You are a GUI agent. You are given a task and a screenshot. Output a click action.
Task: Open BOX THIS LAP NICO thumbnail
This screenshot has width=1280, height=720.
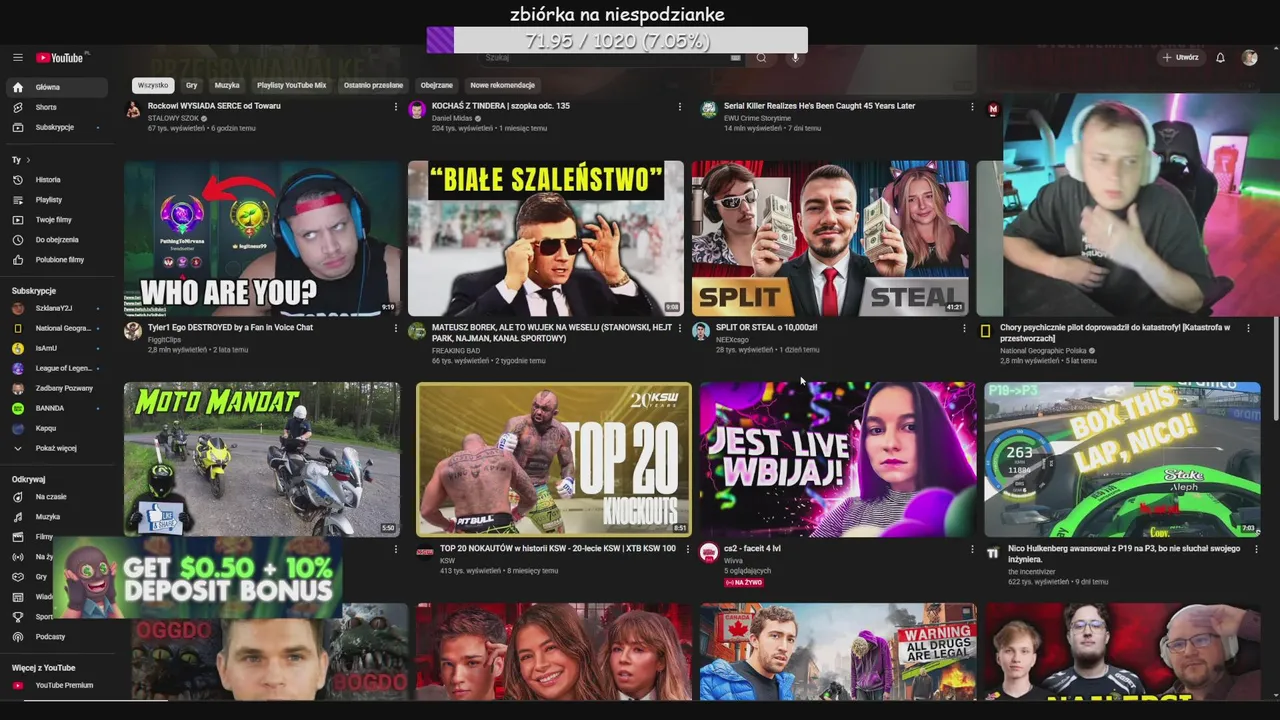[1122, 459]
